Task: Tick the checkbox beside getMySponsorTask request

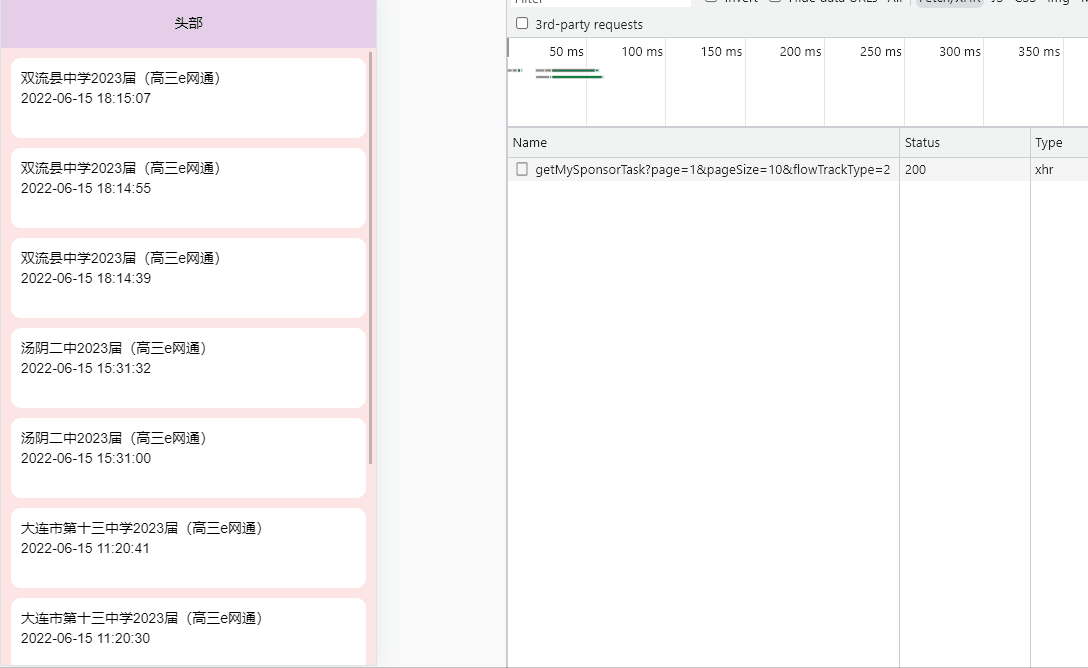Action: point(522,169)
